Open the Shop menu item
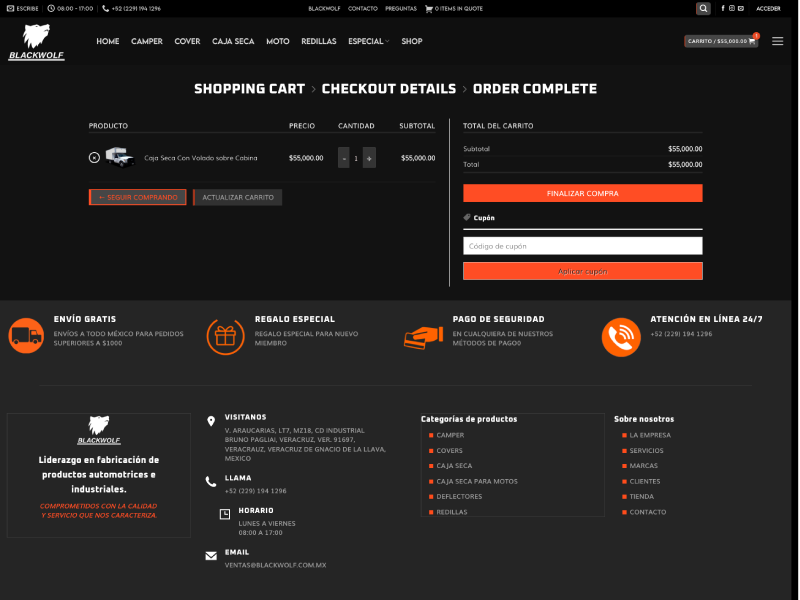The width and height of the screenshot is (800, 600). [x=412, y=41]
